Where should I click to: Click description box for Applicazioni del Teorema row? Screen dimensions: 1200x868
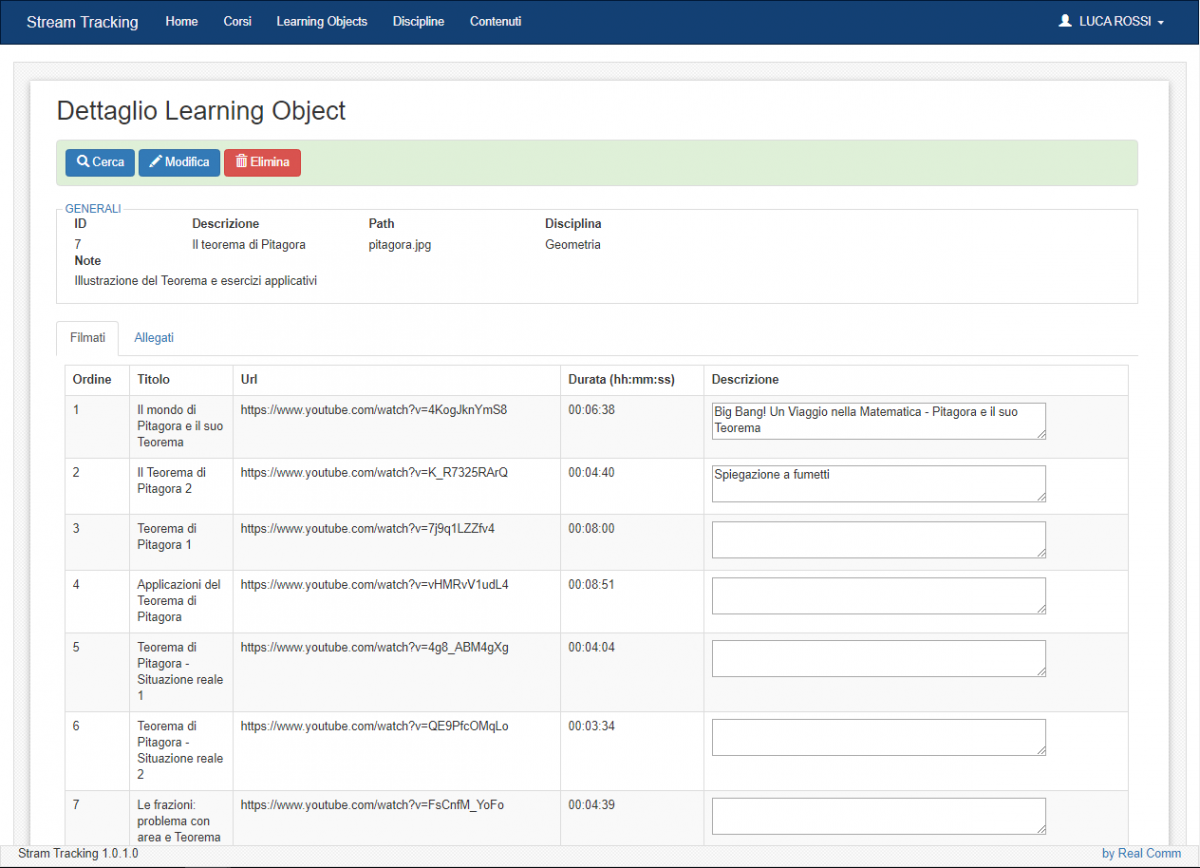point(878,595)
